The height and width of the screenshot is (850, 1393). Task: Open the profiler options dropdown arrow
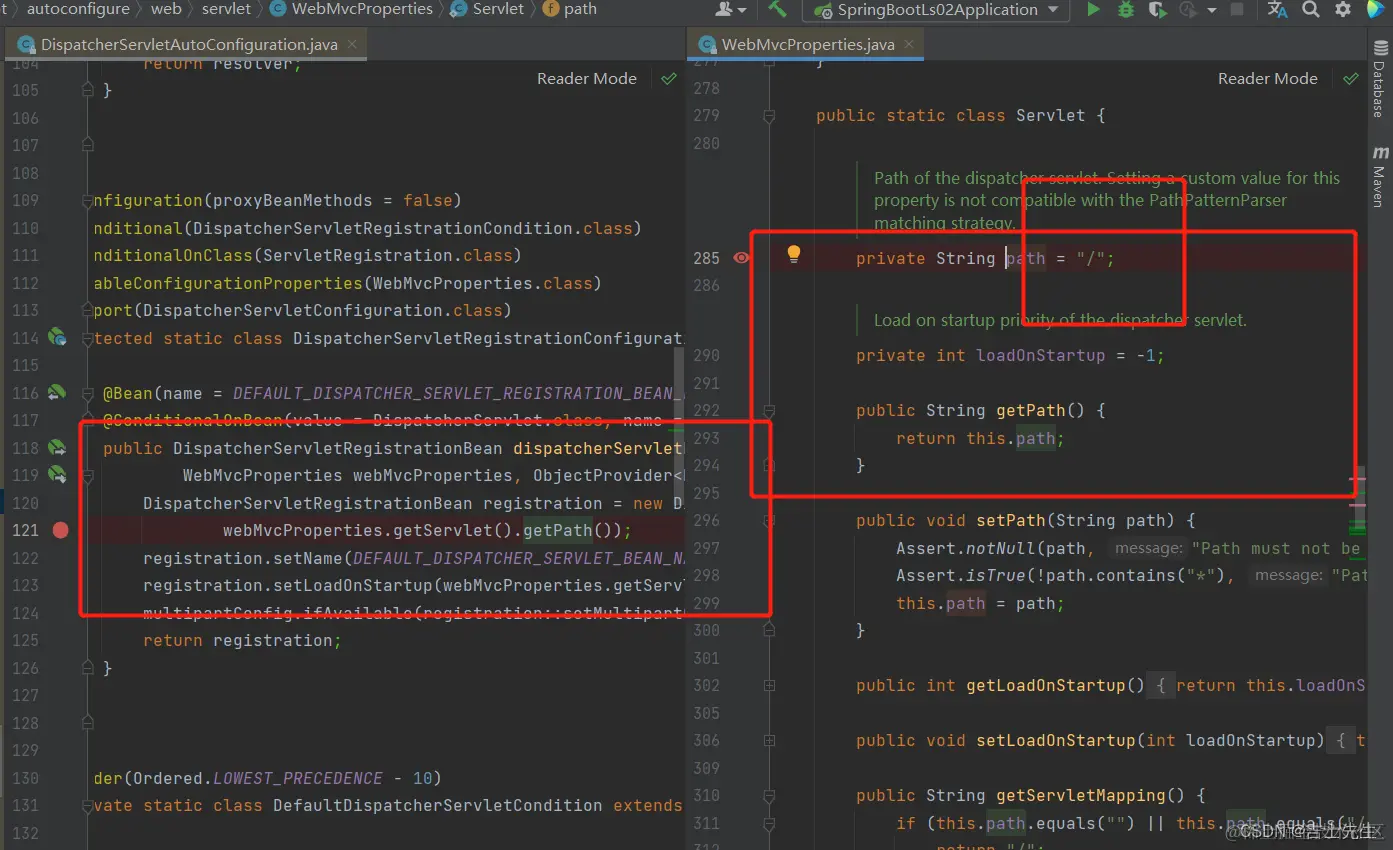(x=1212, y=10)
